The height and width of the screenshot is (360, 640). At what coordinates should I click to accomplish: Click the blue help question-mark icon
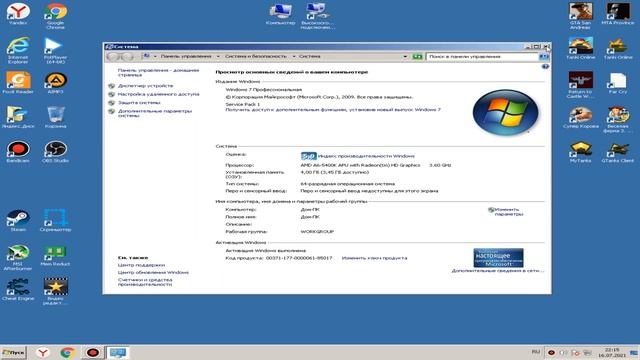click(x=545, y=67)
